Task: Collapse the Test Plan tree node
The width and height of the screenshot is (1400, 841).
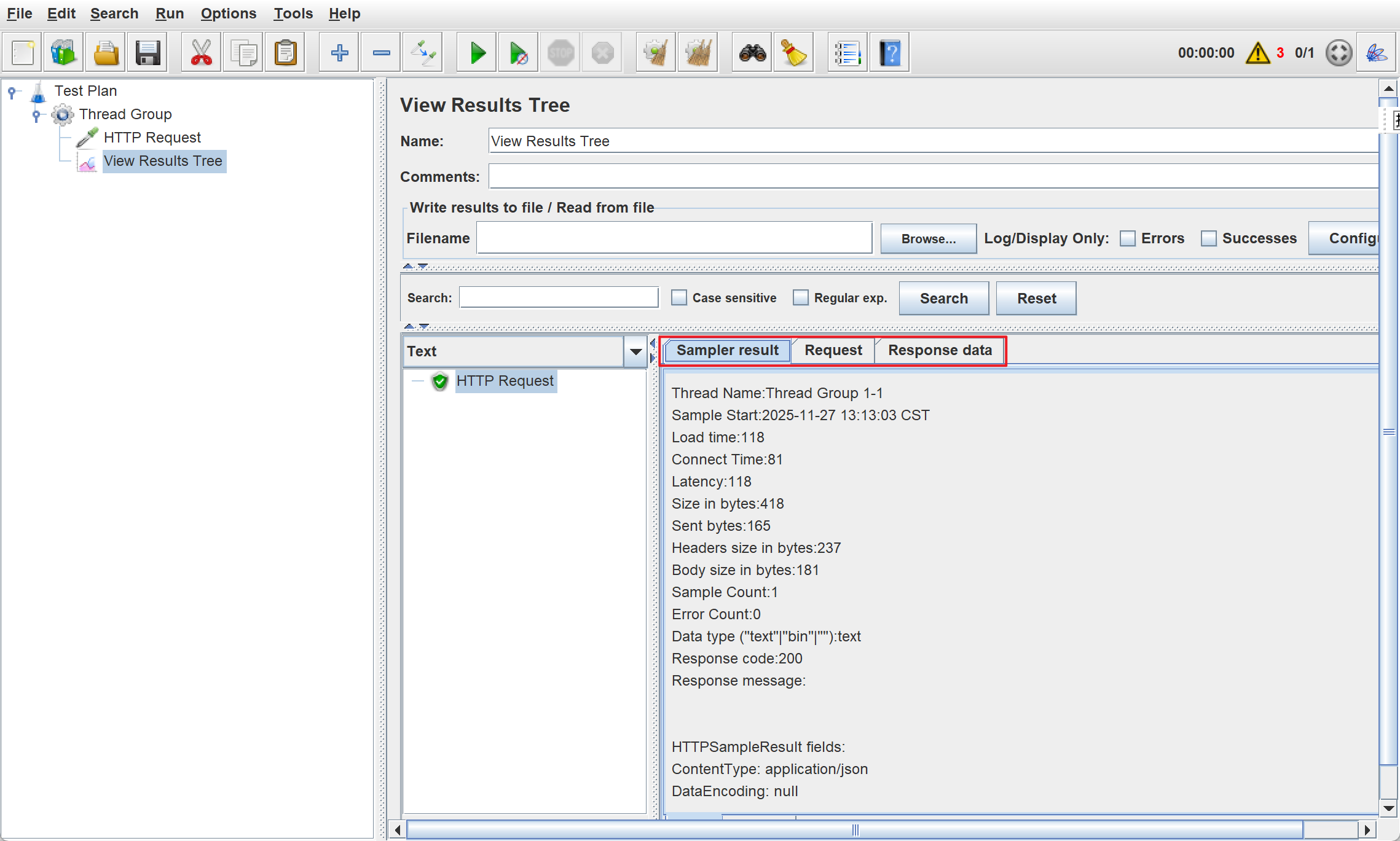Action: pos(12,92)
